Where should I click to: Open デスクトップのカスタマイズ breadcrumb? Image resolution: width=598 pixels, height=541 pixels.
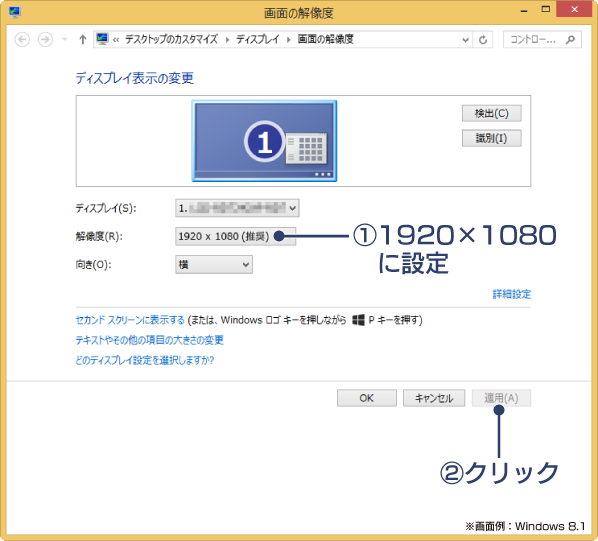171,39
